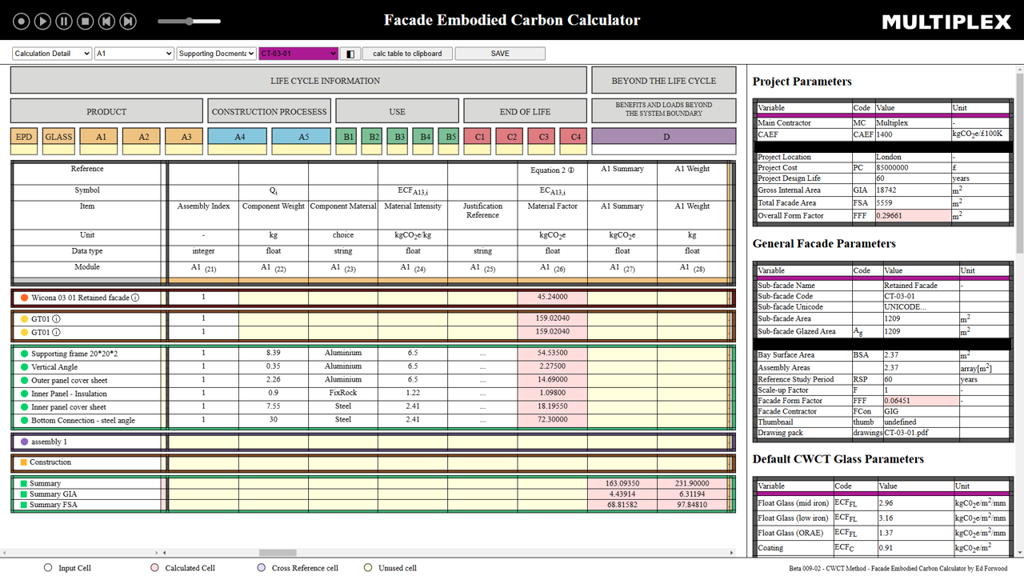The image size is (1024, 576).
Task: Open the Supporting Documents dropdown
Action: tap(216, 54)
